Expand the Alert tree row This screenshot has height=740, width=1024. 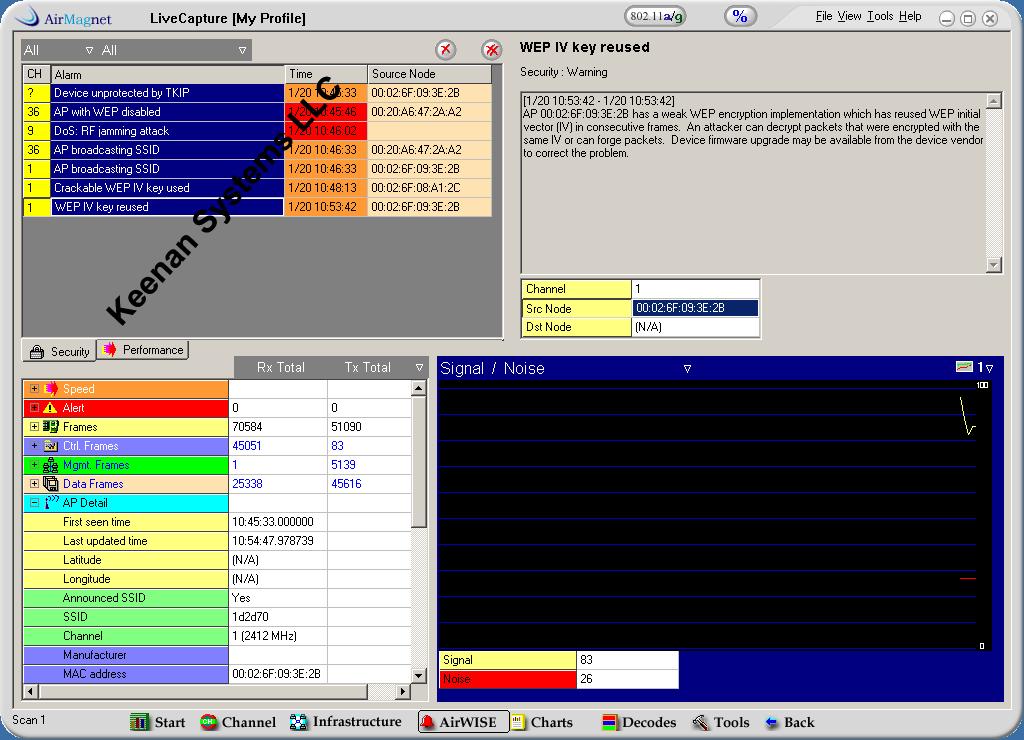pyautogui.click(x=34, y=408)
